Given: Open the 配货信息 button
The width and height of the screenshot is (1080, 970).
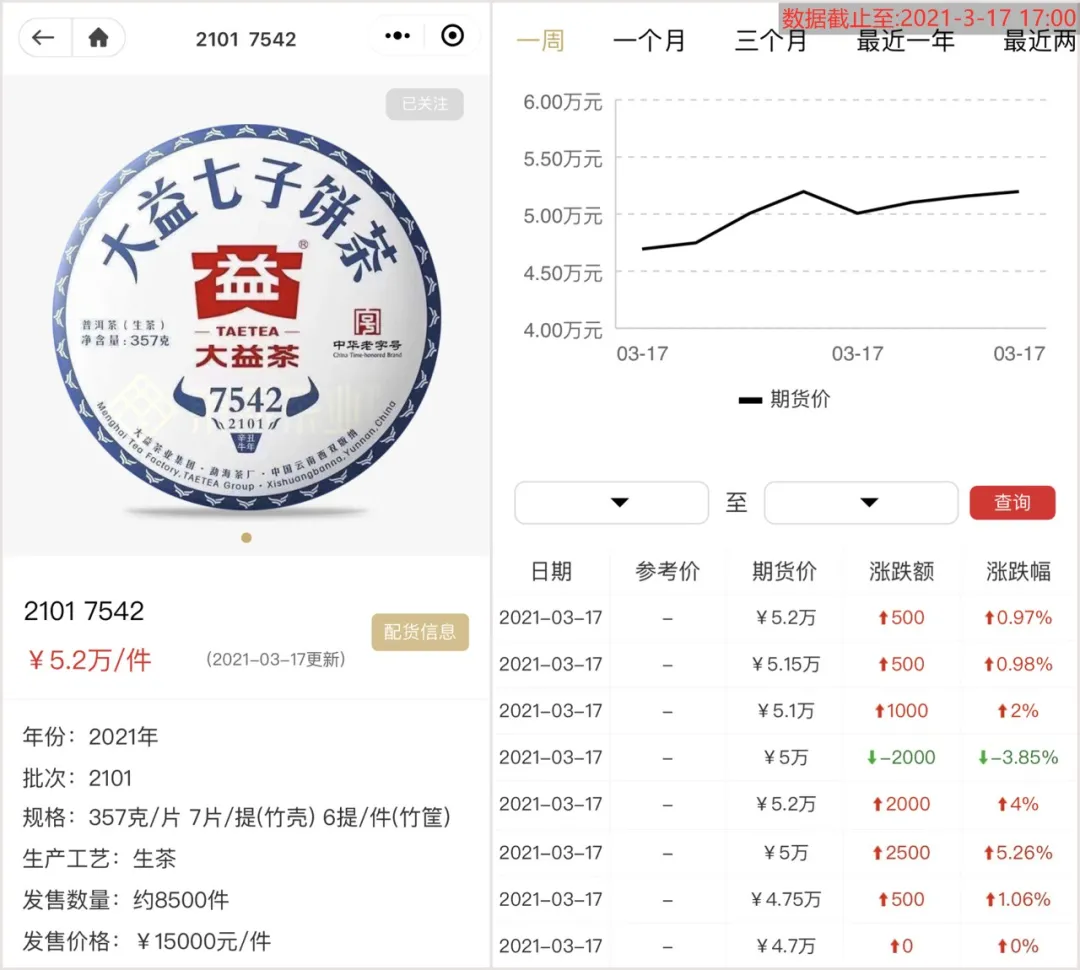Looking at the screenshot, I should click(420, 632).
